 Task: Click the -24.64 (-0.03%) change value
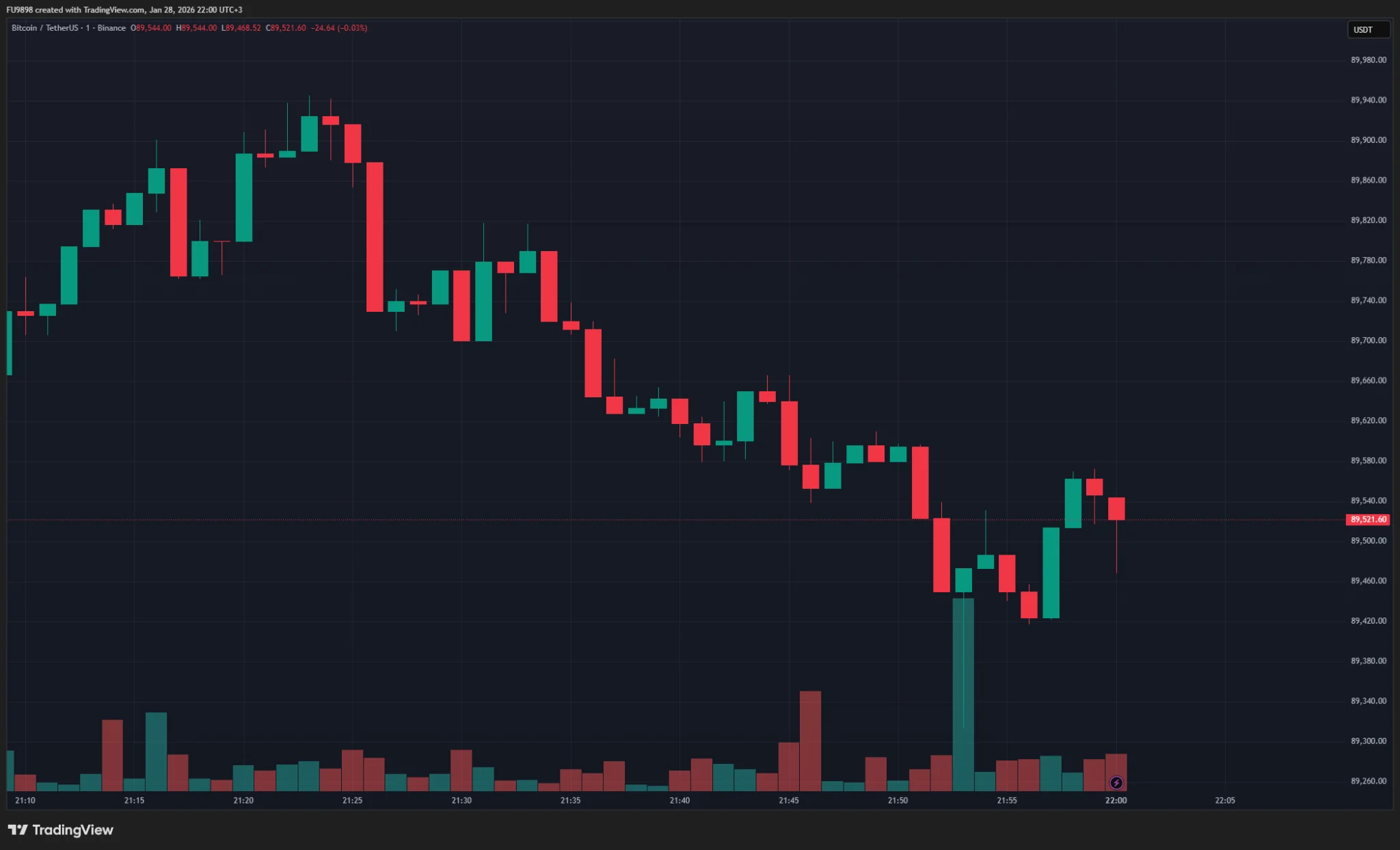point(339,28)
